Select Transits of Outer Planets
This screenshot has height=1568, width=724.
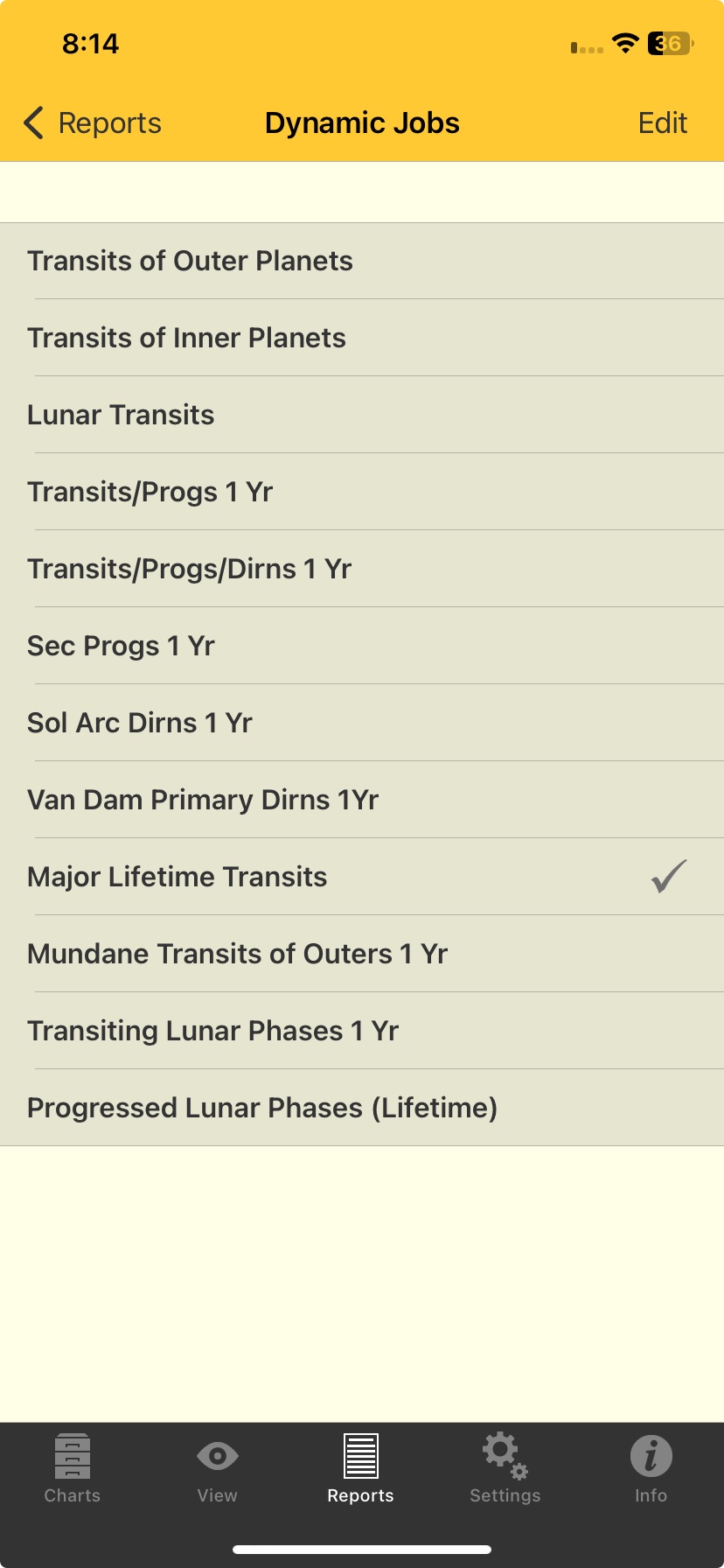pos(190,261)
